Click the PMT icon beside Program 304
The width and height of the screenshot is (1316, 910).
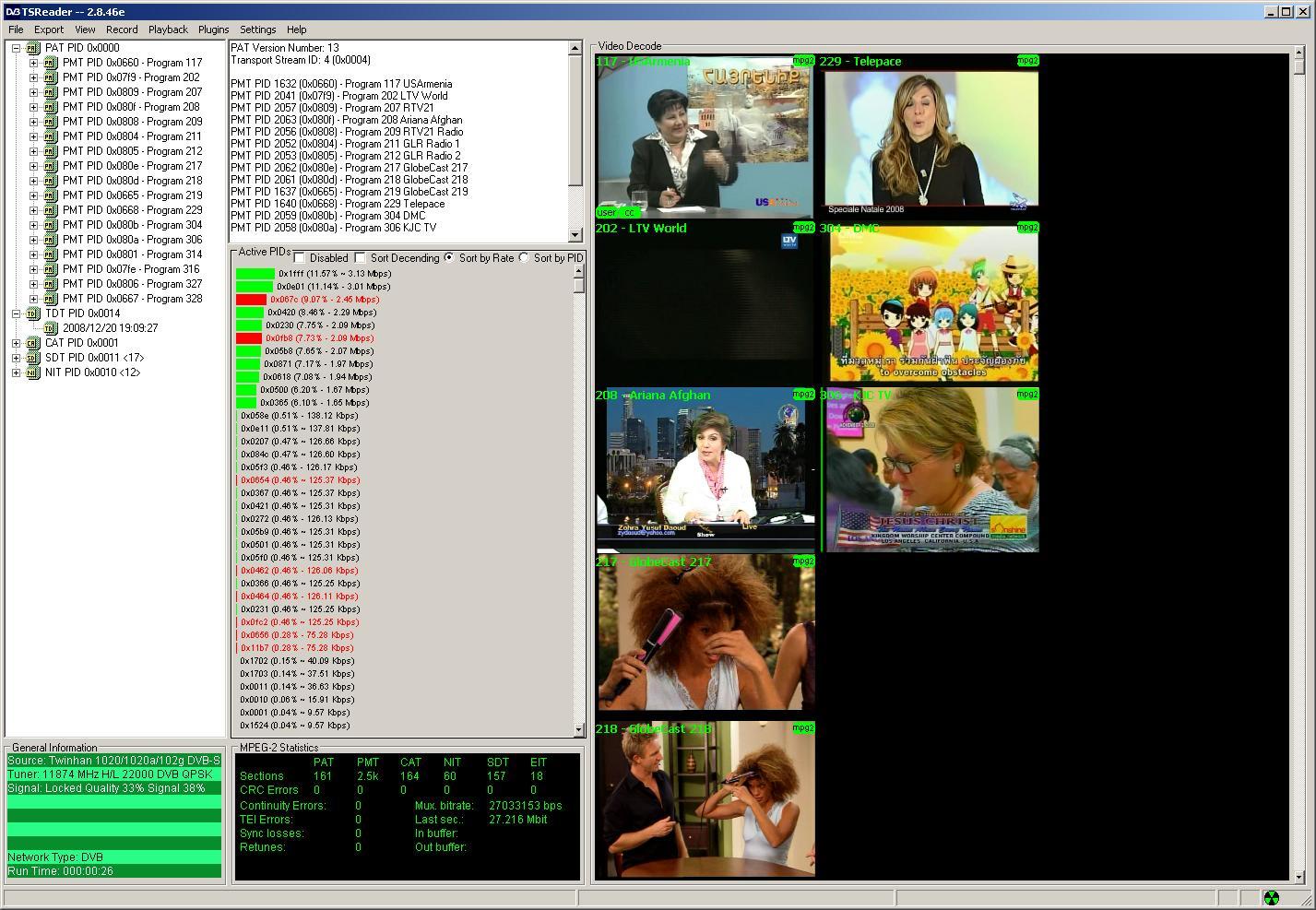(51, 225)
